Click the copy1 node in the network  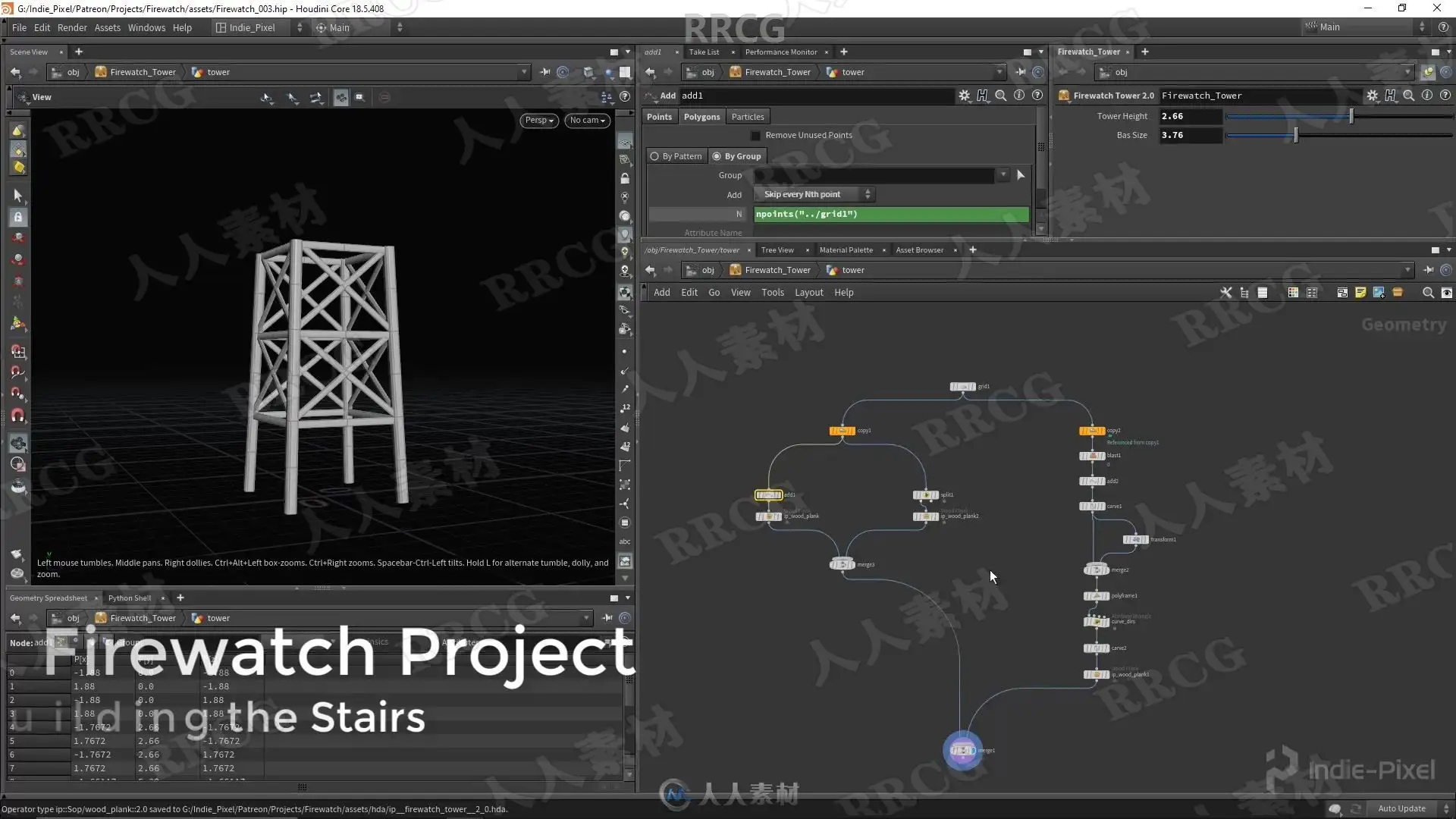click(843, 431)
